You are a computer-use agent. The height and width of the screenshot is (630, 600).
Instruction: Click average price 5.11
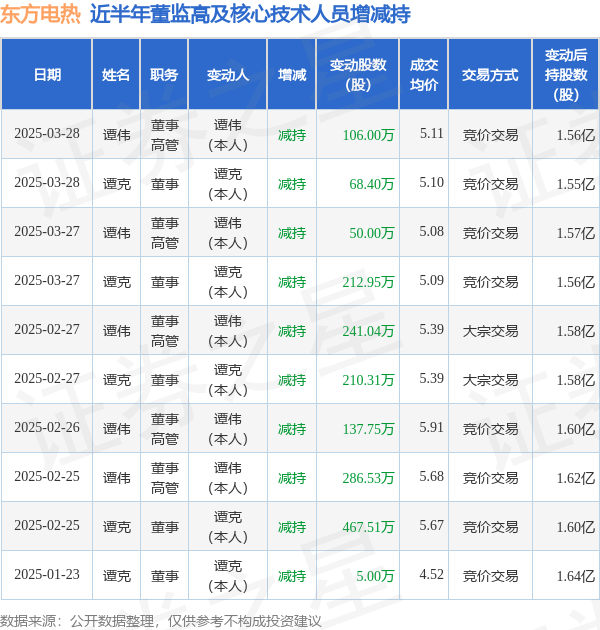[432, 133]
